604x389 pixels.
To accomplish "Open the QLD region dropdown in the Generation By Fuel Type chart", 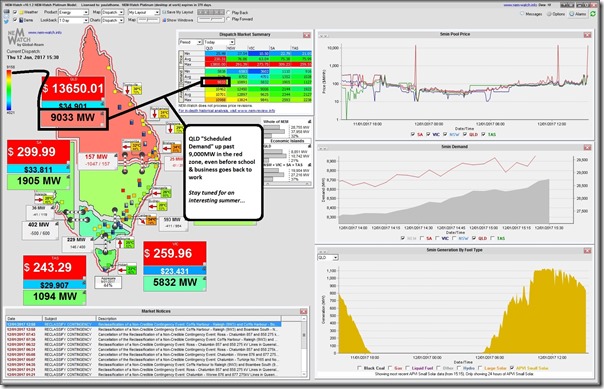I will click(x=328, y=257).
